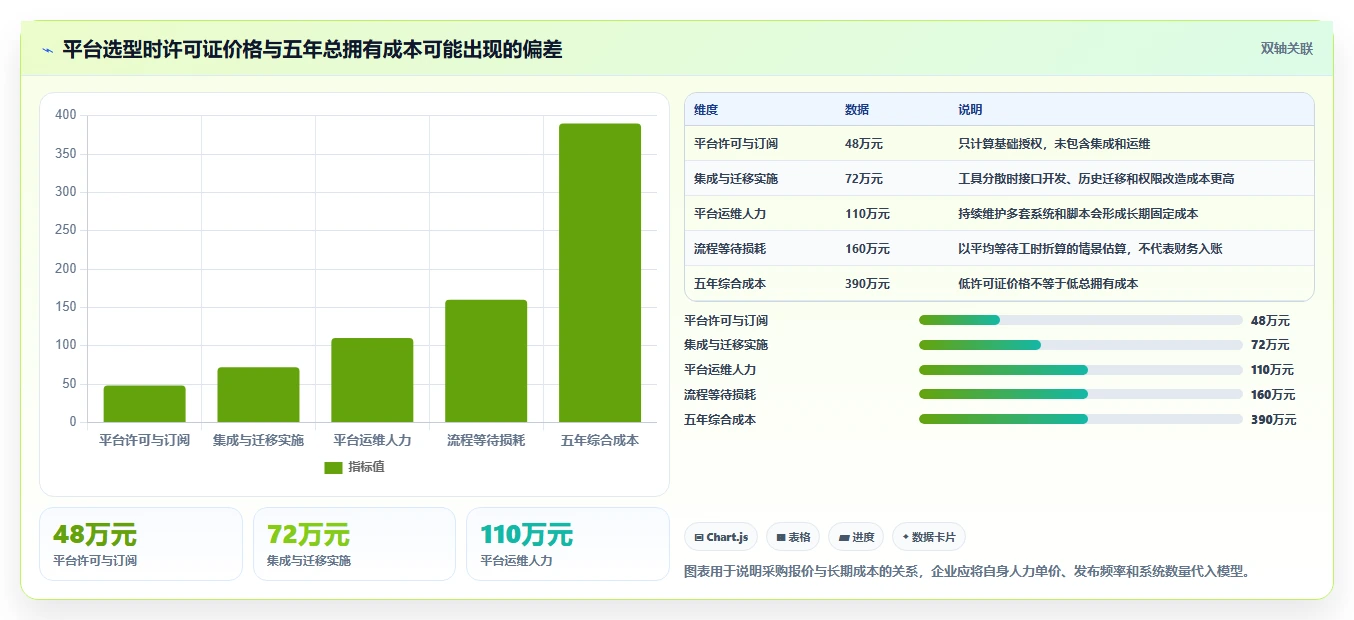The height and width of the screenshot is (620, 1354).
Task: Click the 表格 tag chip
Action: click(x=793, y=537)
